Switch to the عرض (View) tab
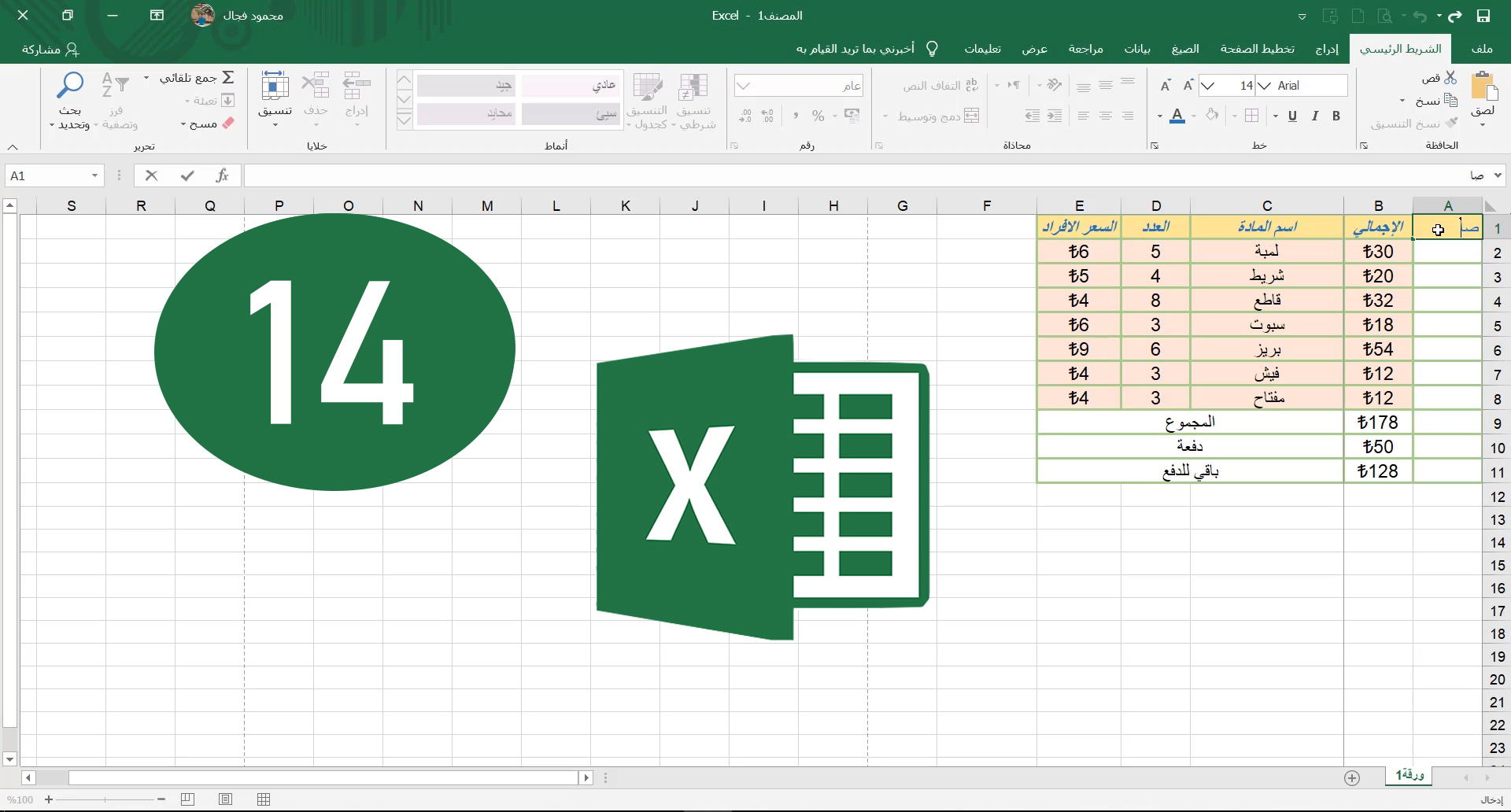Viewport: 1511px width, 812px height. coord(1035,49)
